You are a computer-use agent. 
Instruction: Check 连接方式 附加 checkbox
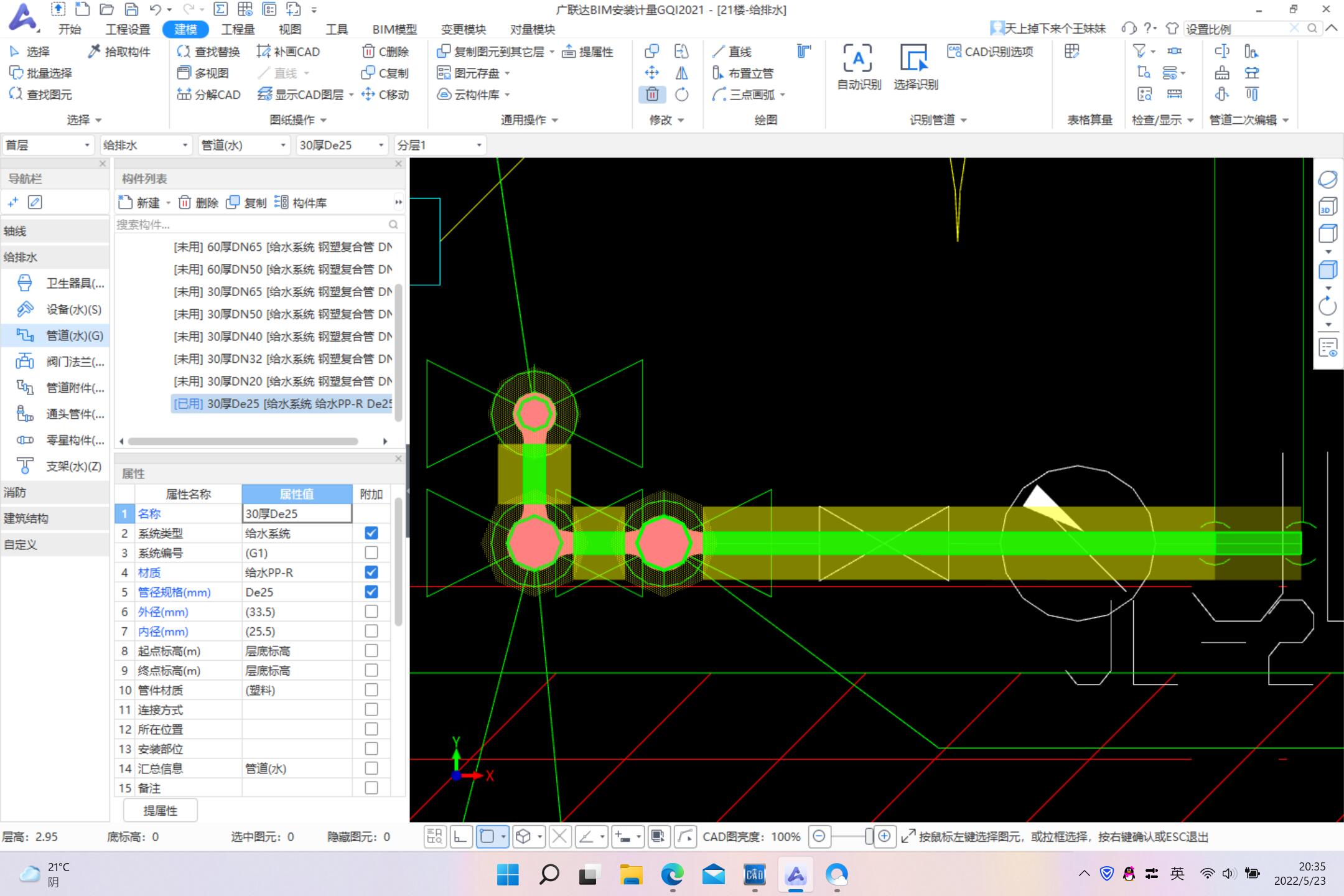coord(371,709)
